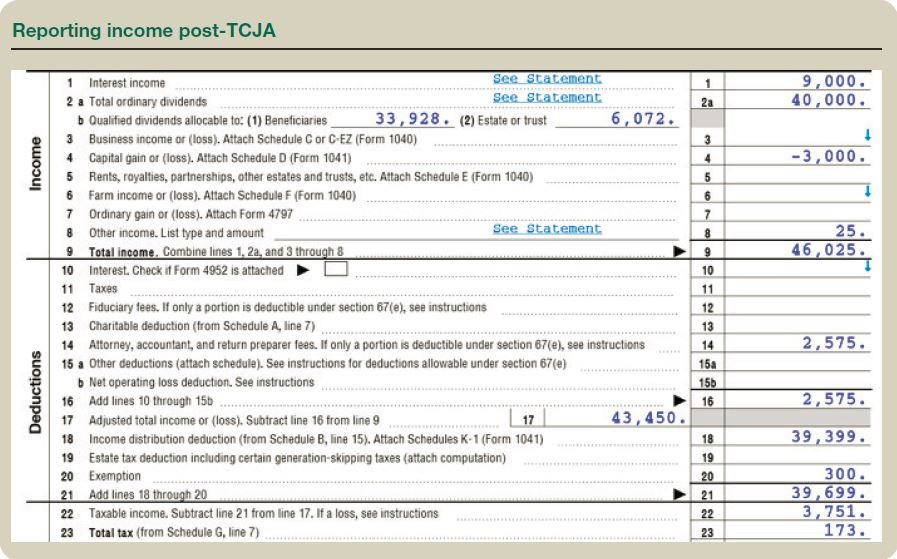This screenshot has width=897, height=559.
Task: Click the 'Business income or (loss)' line label
Action: (253, 139)
